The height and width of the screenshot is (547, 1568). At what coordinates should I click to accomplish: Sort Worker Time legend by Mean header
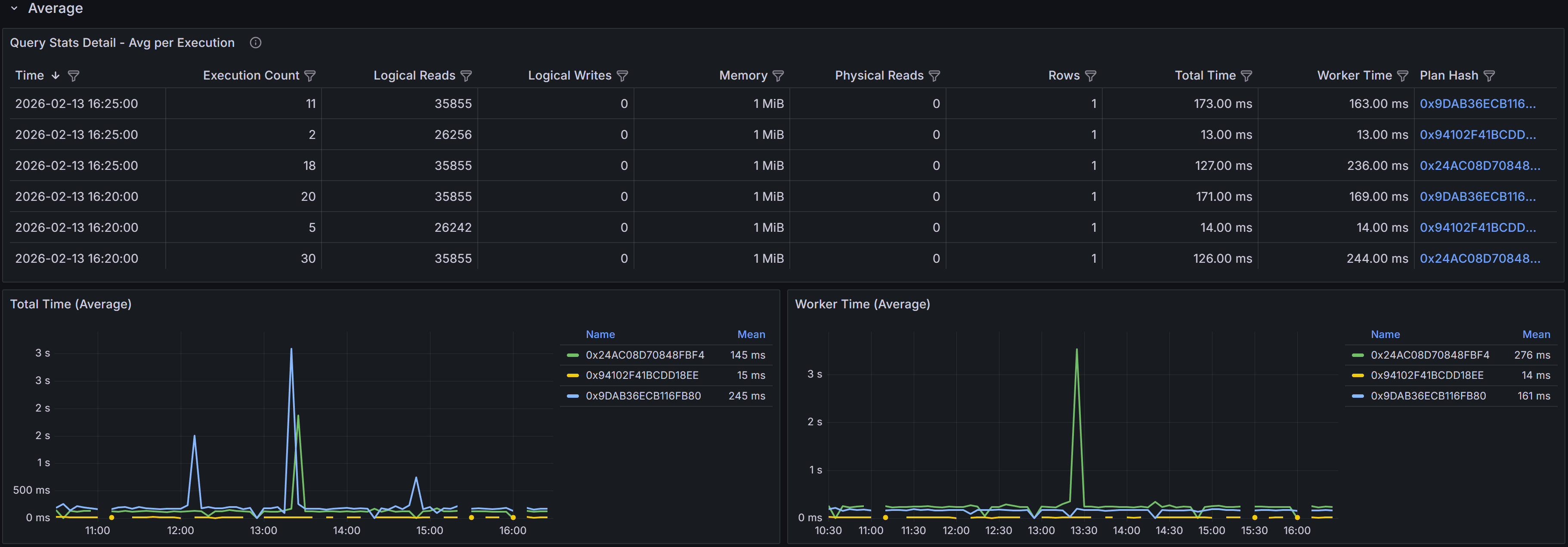click(1536, 335)
